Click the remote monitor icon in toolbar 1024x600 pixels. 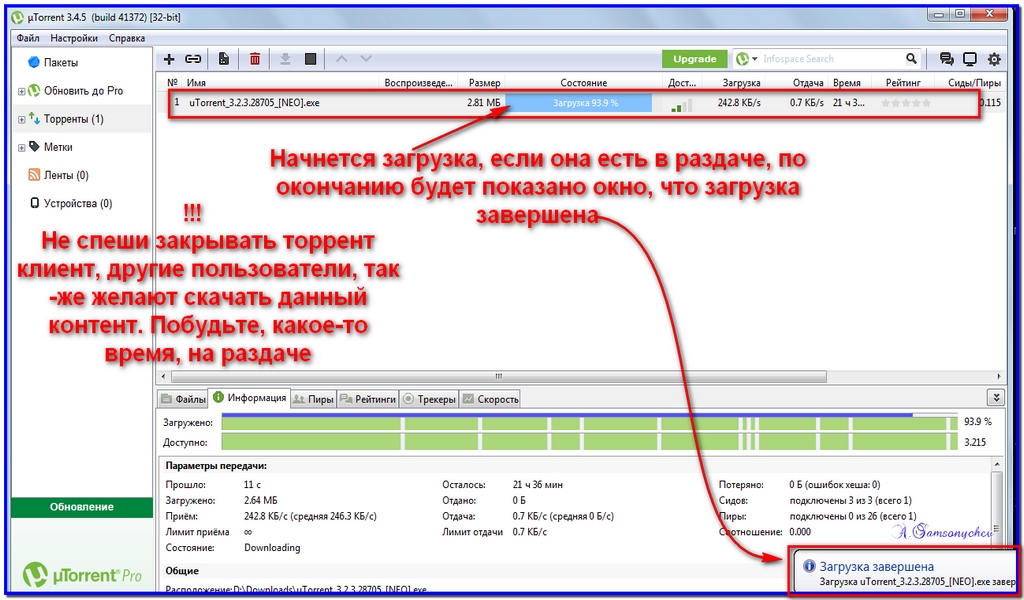click(x=970, y=59)
